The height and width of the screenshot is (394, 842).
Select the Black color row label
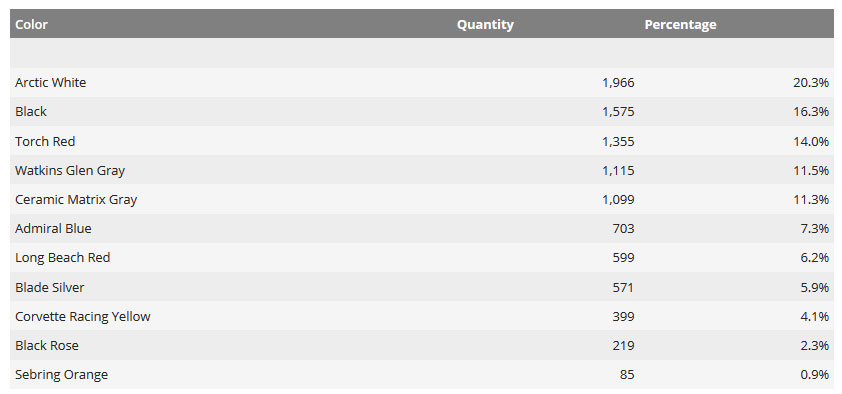point(31,112)
